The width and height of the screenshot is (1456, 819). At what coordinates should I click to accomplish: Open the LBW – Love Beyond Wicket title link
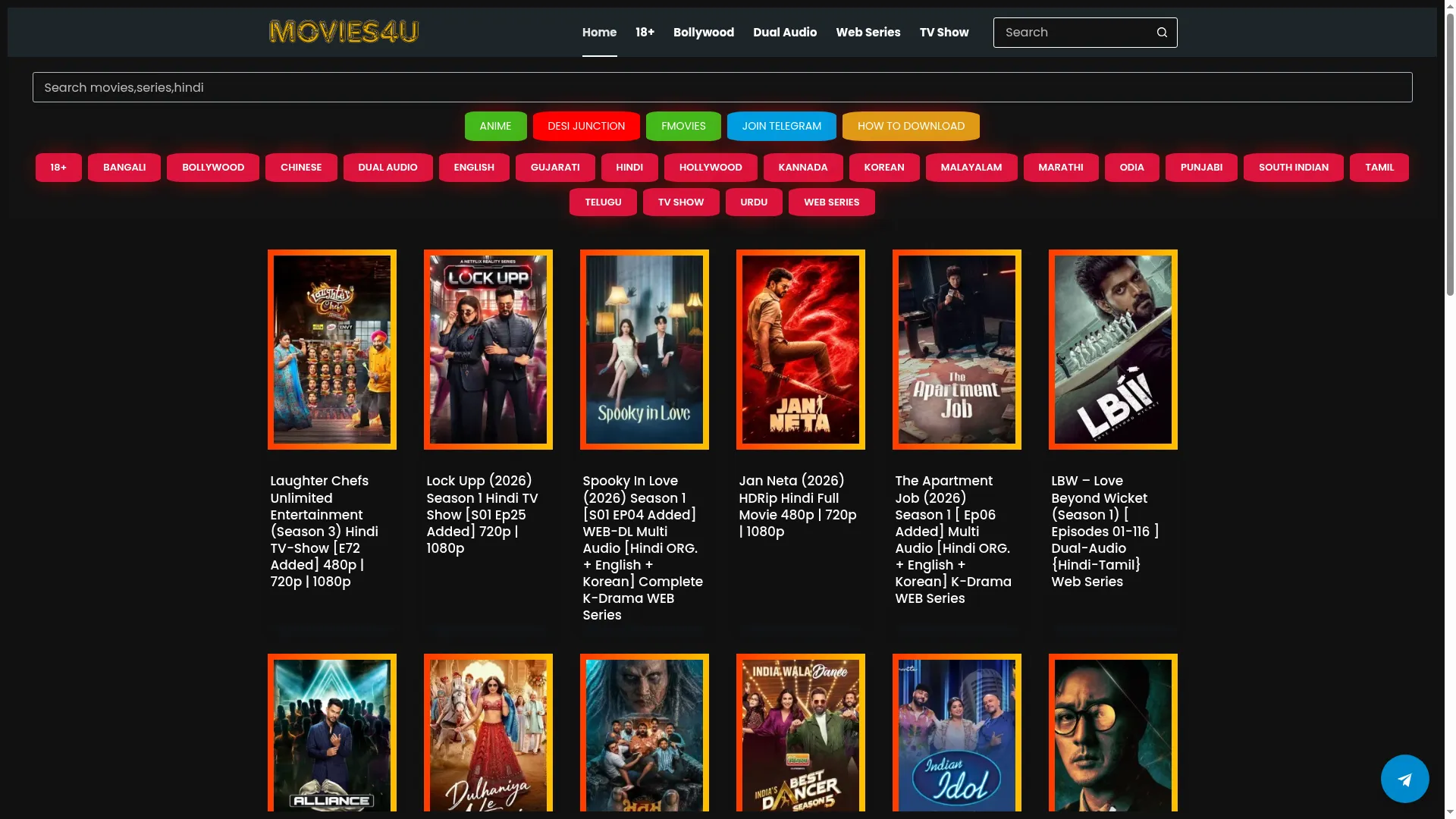point(1105,532)
